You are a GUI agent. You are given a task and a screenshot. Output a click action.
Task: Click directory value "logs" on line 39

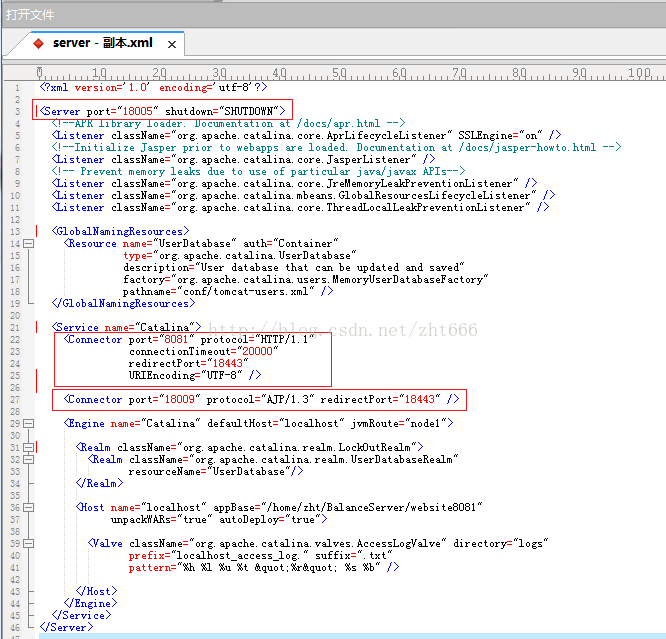[x=531, y=543]
